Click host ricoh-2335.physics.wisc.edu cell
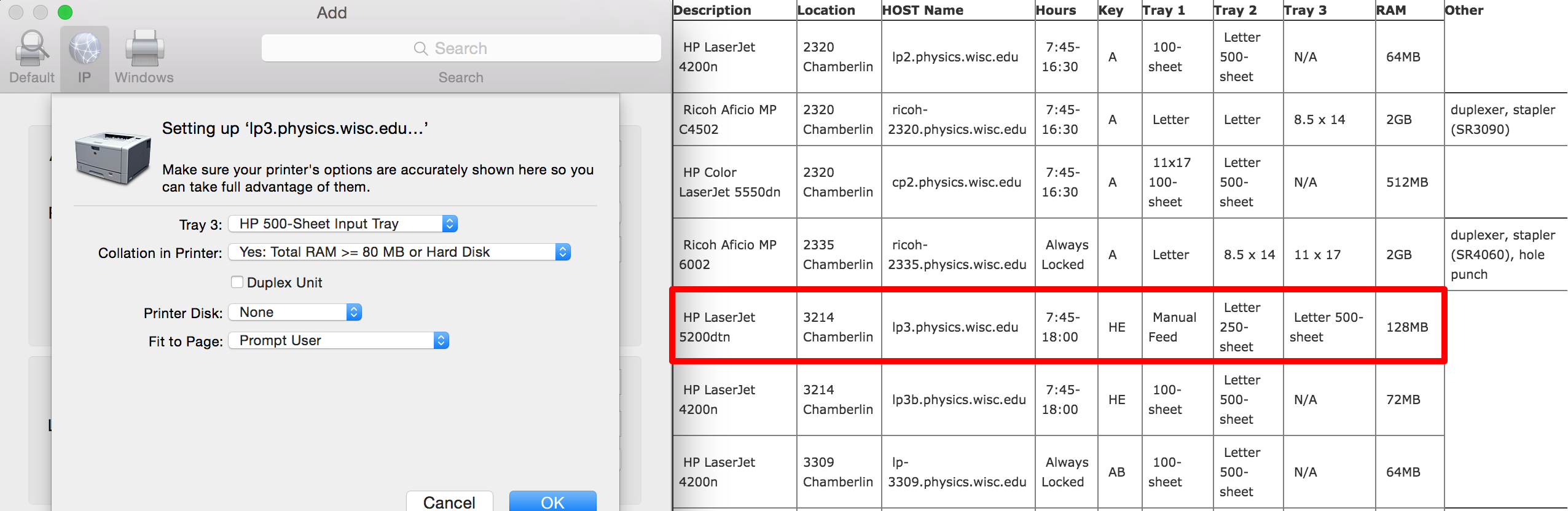 (958, 254)
